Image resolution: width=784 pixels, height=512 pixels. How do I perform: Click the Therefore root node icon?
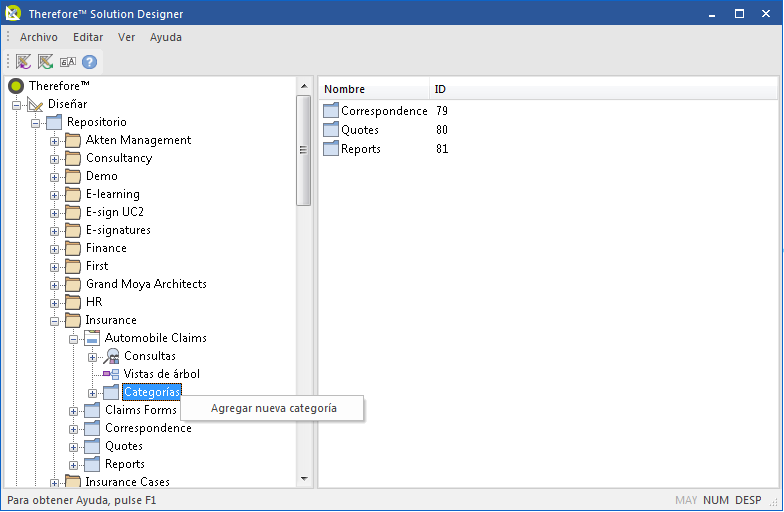(x=16, y=86)
